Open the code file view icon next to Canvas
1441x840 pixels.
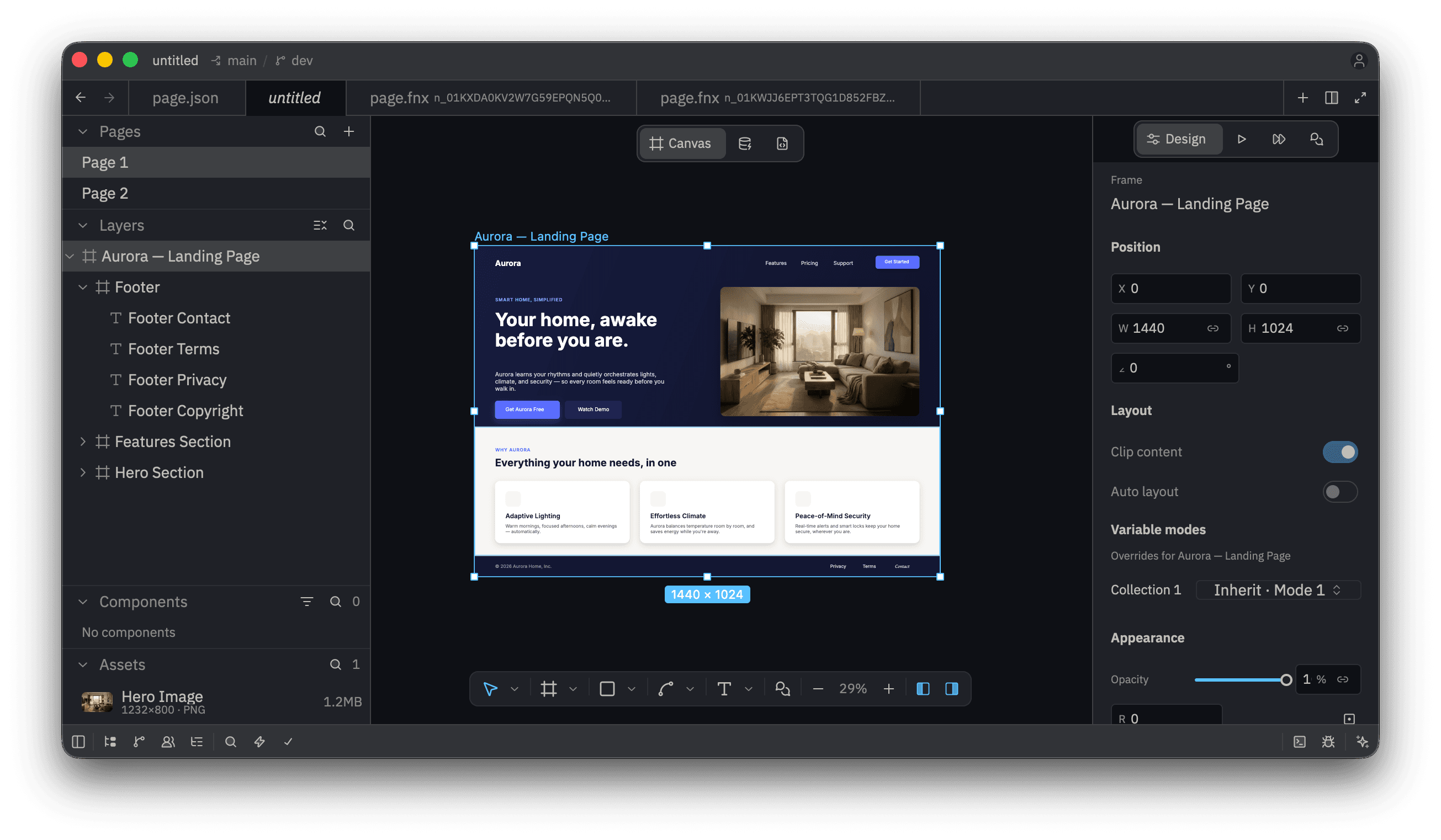[x=782, y=143]
